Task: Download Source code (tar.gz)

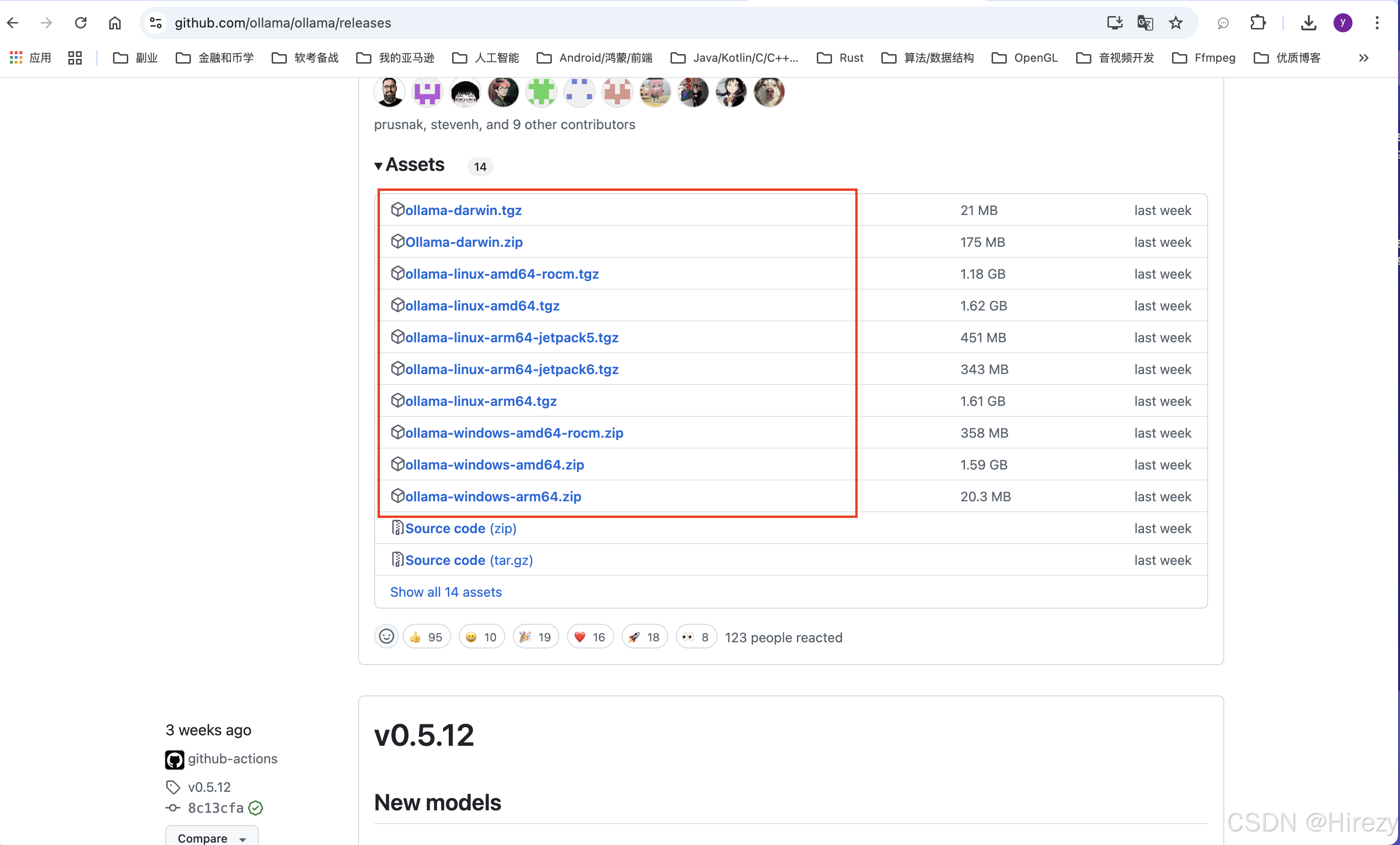Action: [x=469, y=560]
